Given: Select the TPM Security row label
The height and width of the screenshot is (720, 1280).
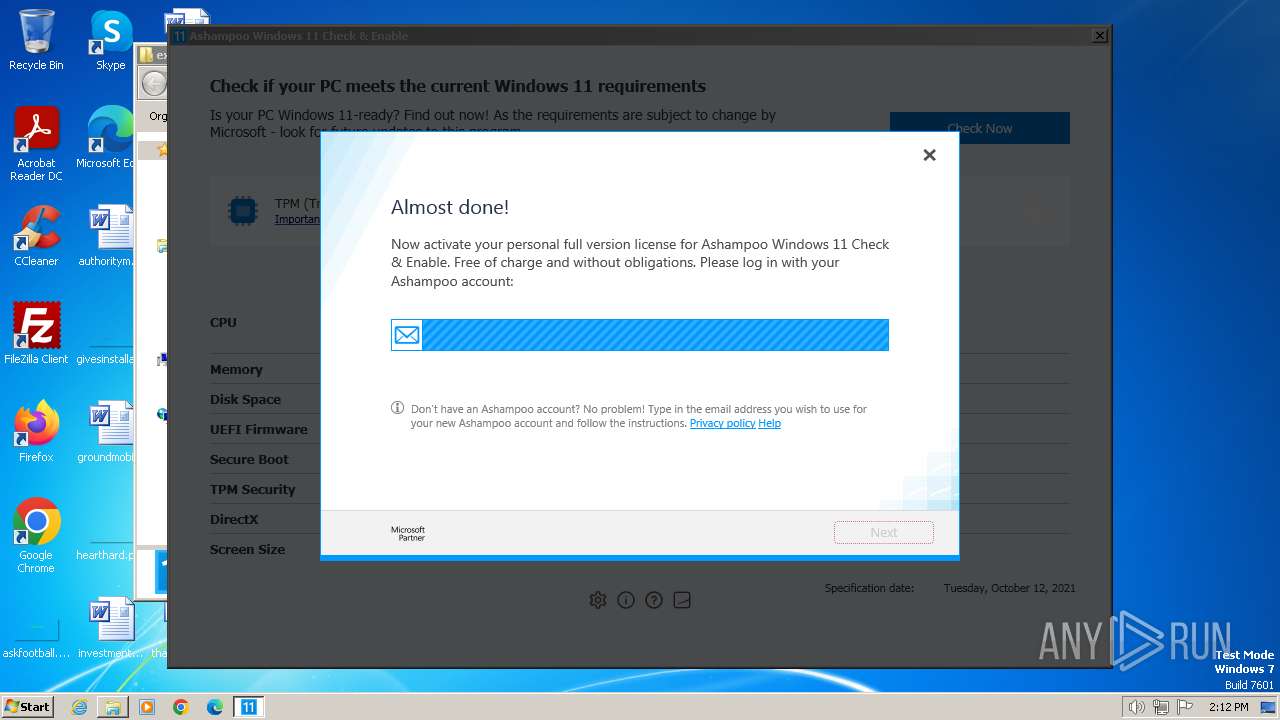Looking at the screenshot, I should (x=252, y=489).
